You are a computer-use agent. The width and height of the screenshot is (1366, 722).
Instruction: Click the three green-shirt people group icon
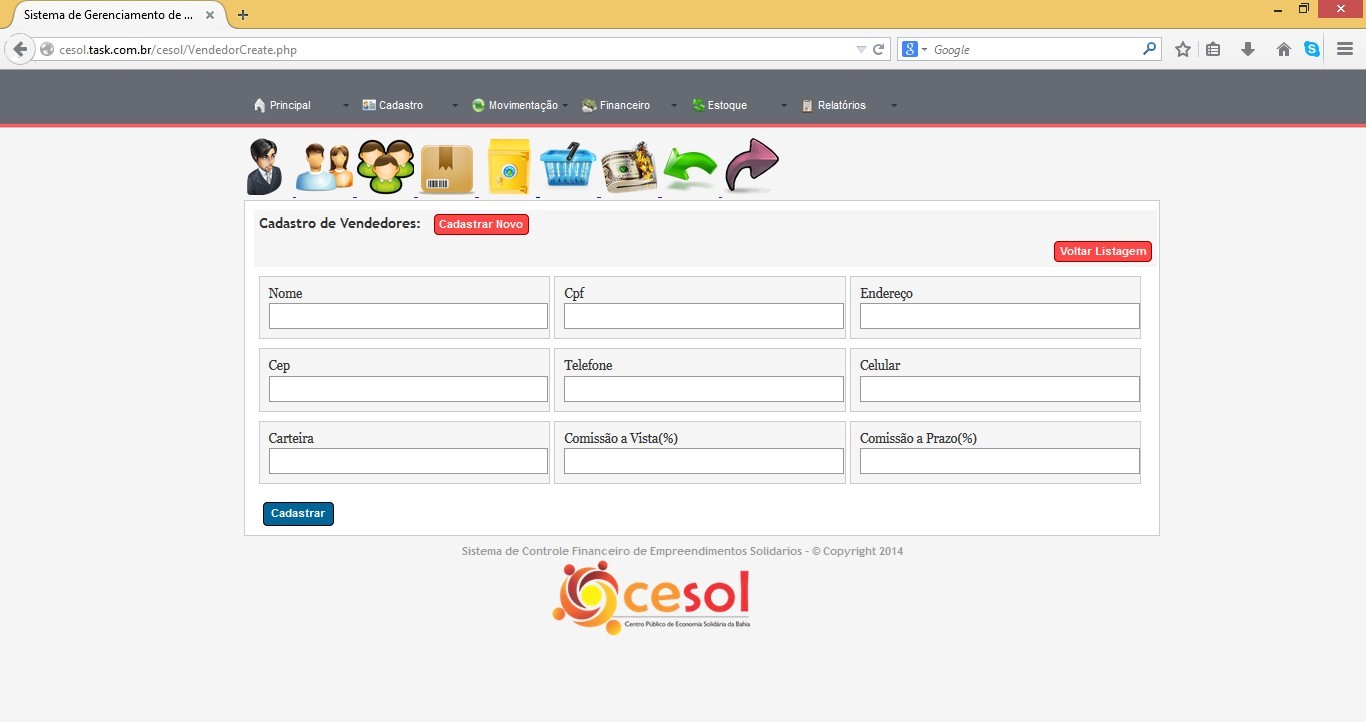point(386,167)
